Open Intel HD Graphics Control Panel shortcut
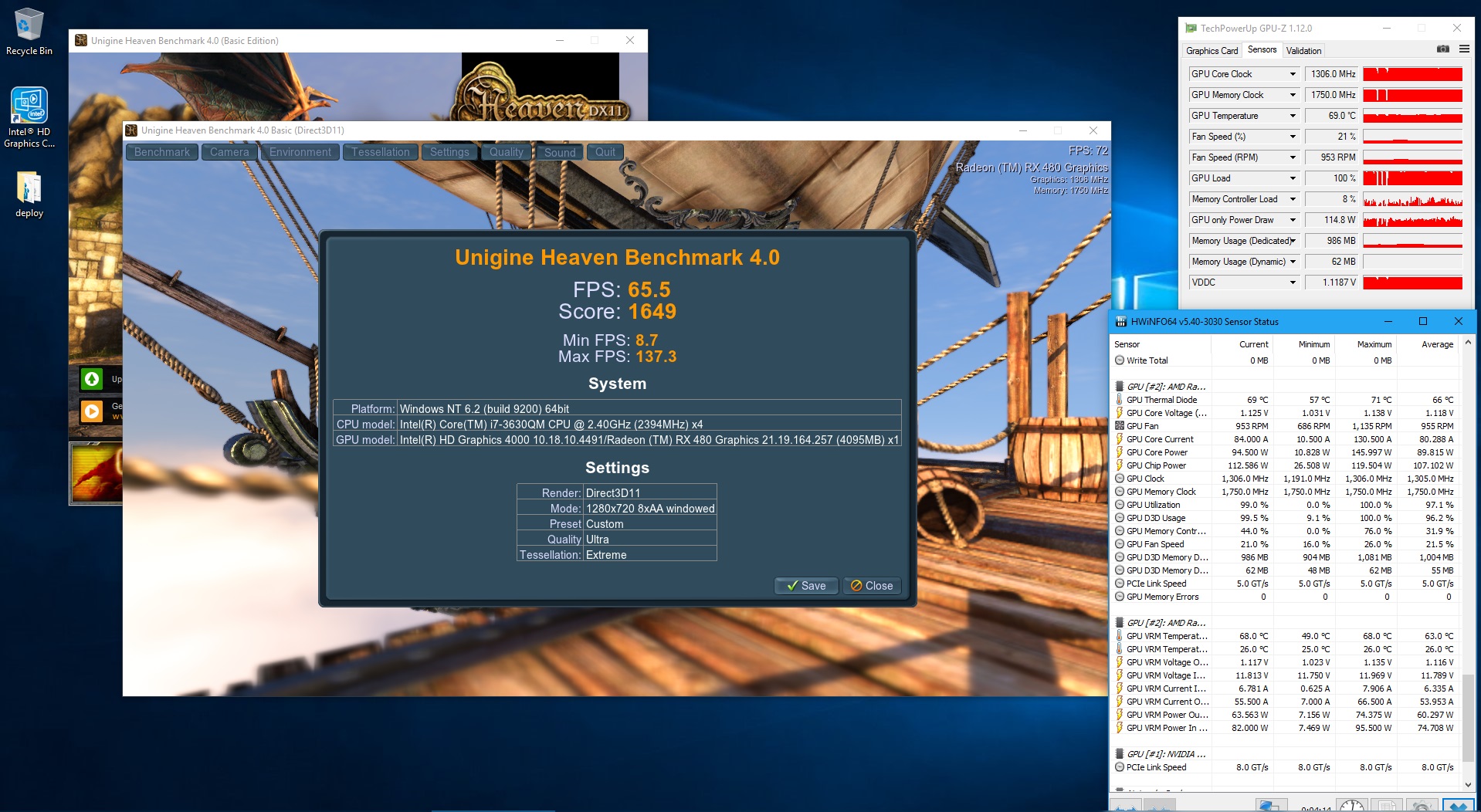1481x812 pixels. pyautogui.click(x=29, y=117)
